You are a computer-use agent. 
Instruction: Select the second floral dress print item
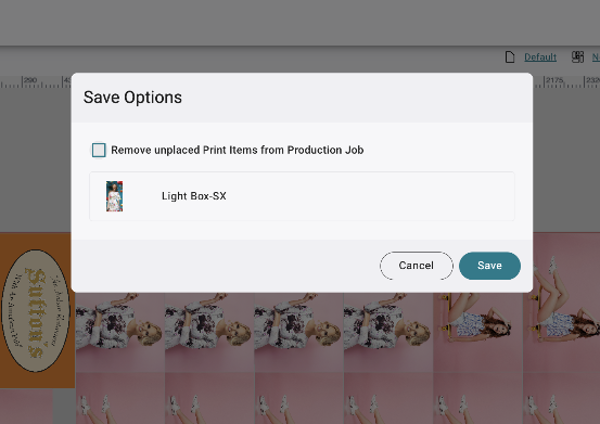209,330
